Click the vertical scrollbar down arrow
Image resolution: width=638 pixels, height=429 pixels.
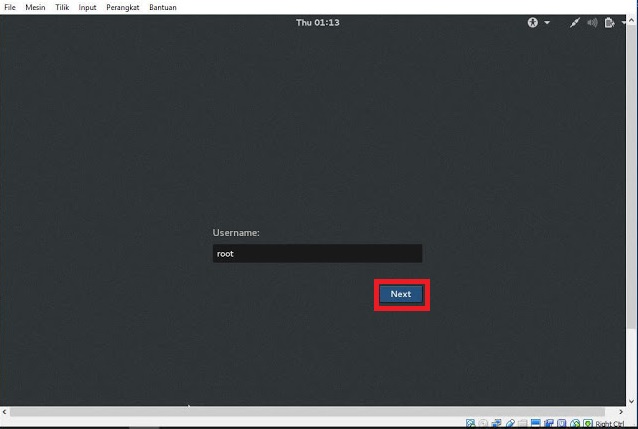point(631,401)
